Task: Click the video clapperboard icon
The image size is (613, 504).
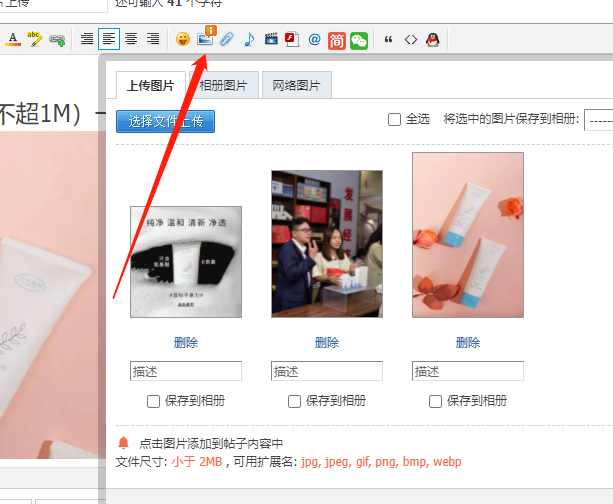Action: [271, 39]
